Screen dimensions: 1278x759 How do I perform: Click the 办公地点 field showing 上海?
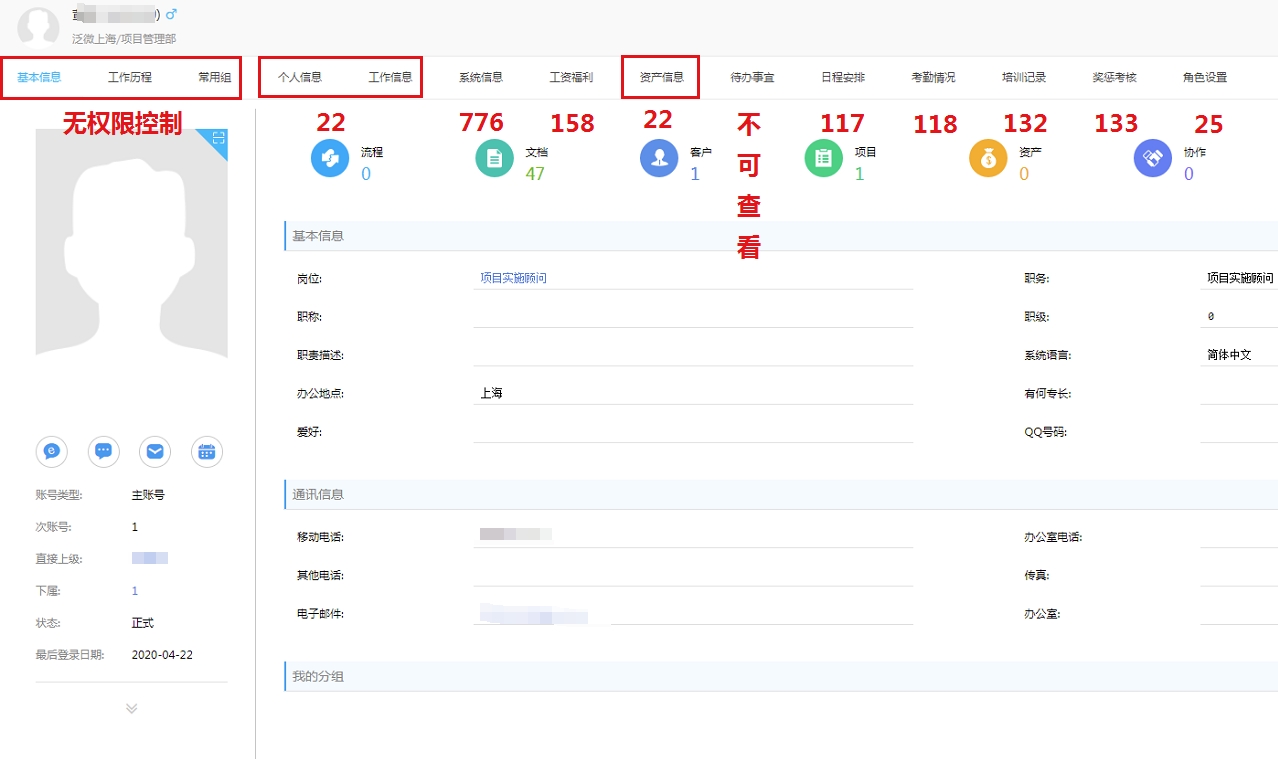pyautogui.click(x=491, y=393)
